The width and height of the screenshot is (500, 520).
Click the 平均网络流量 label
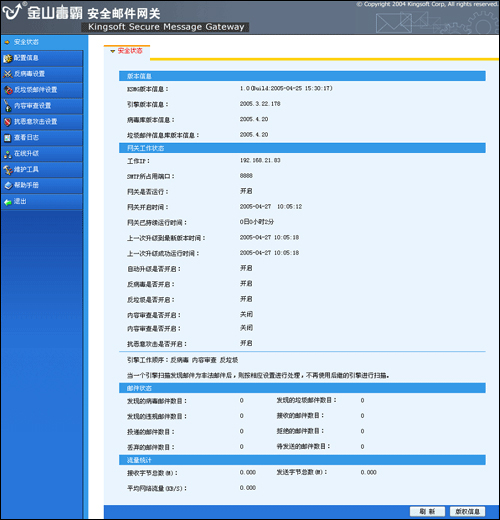pos(157,488)
